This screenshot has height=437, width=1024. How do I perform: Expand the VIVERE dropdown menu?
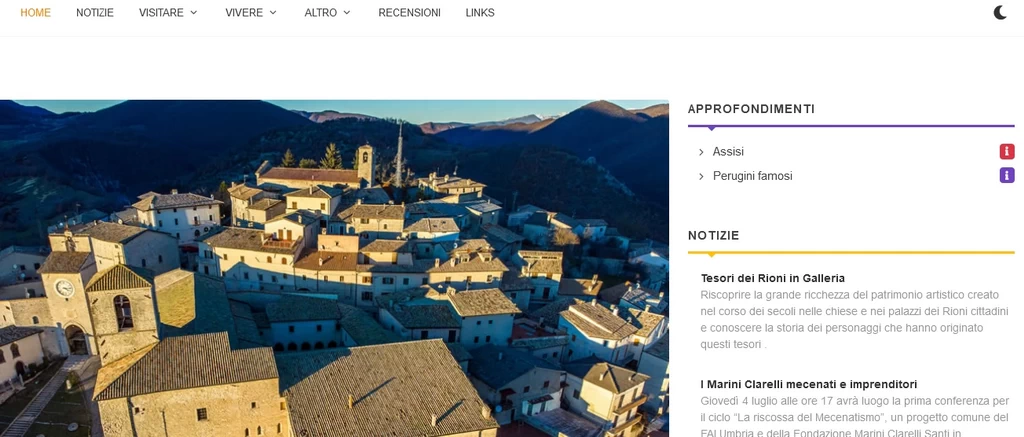click(x=251, y=12)
